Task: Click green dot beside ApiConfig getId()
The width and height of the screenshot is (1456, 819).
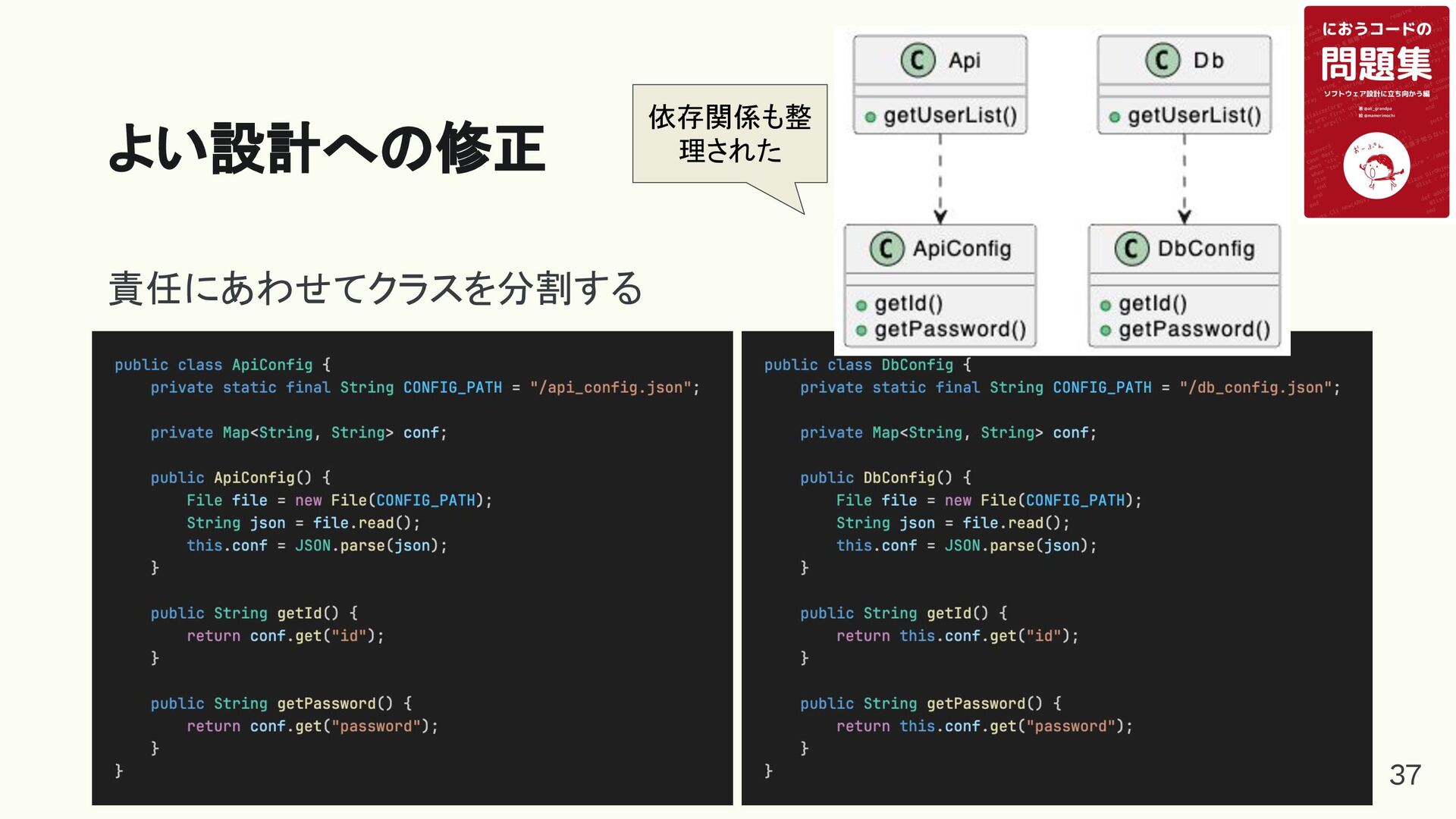Action: [861, 306]
